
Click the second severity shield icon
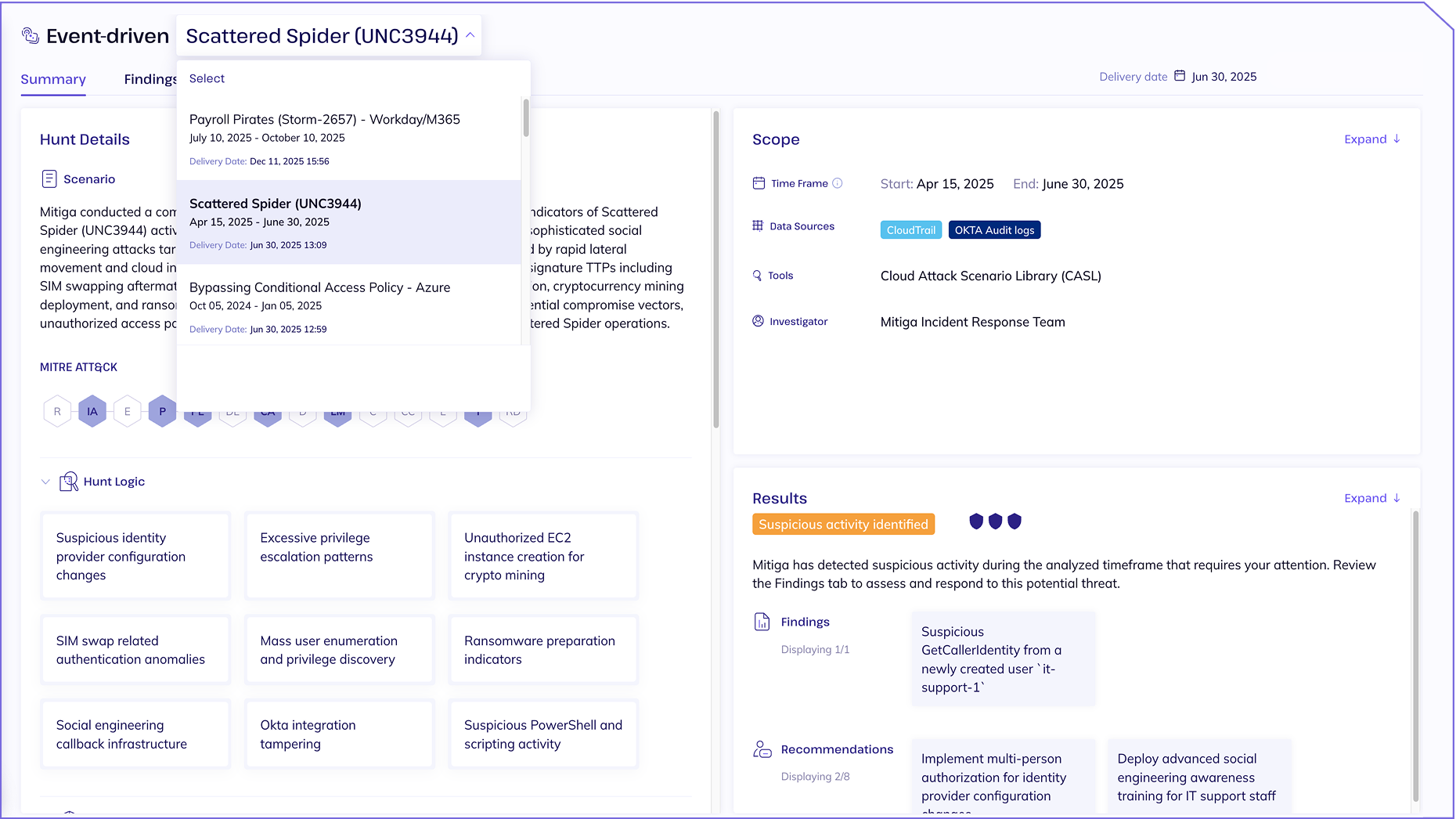click(995, 521)
